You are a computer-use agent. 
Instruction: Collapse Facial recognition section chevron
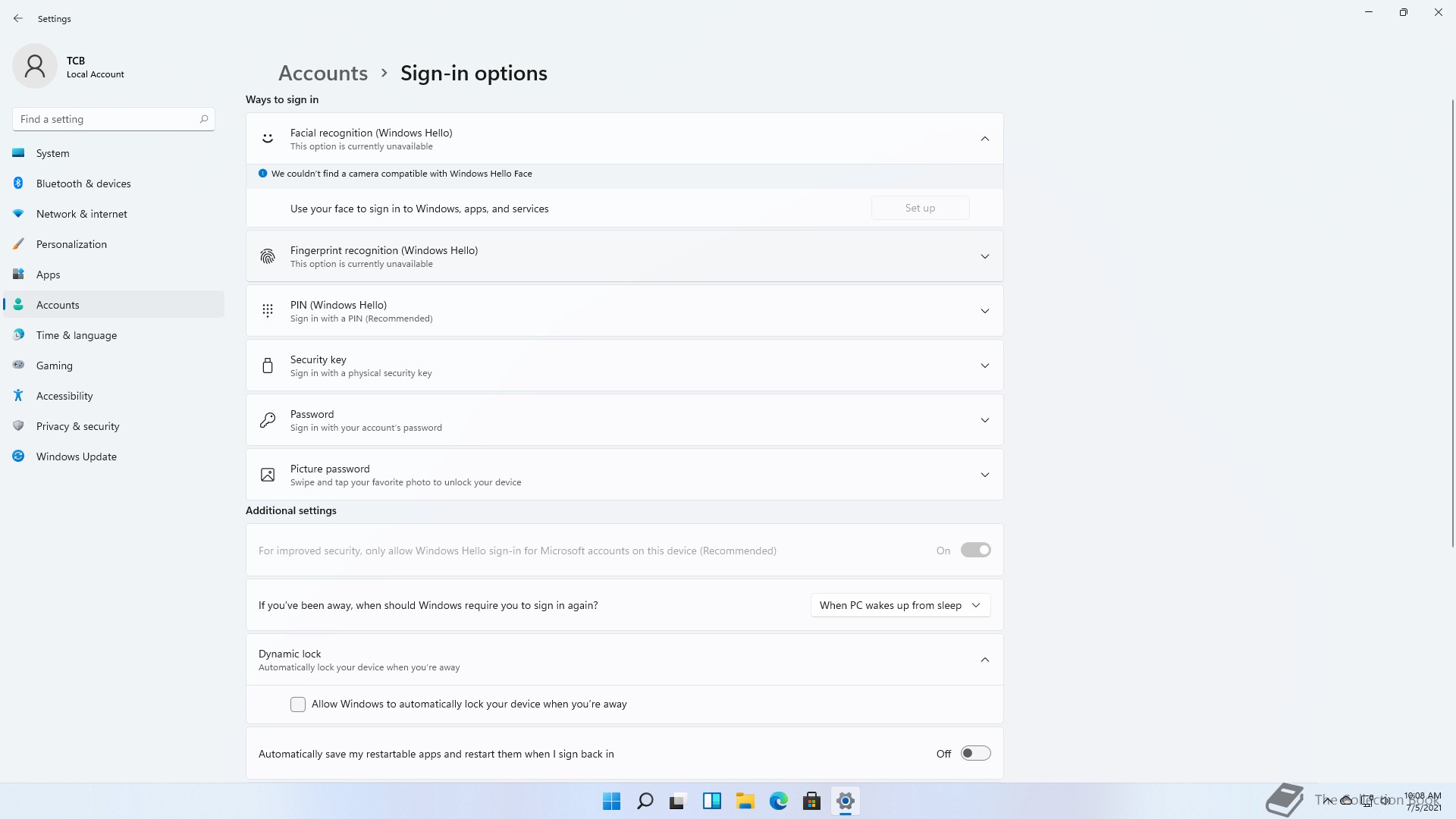pos(984,139)
